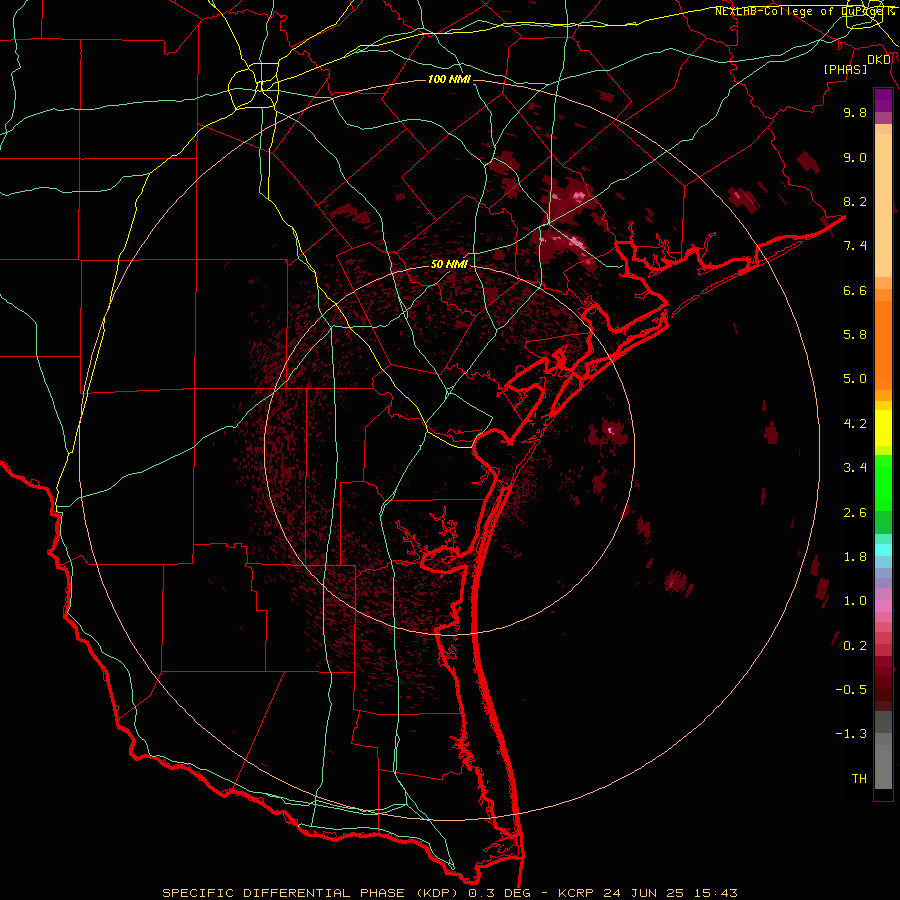The width and height of the screenshot is (900, 900).
Task: Select the 8.2 scale value label
Action: click(x=855, y=201)
